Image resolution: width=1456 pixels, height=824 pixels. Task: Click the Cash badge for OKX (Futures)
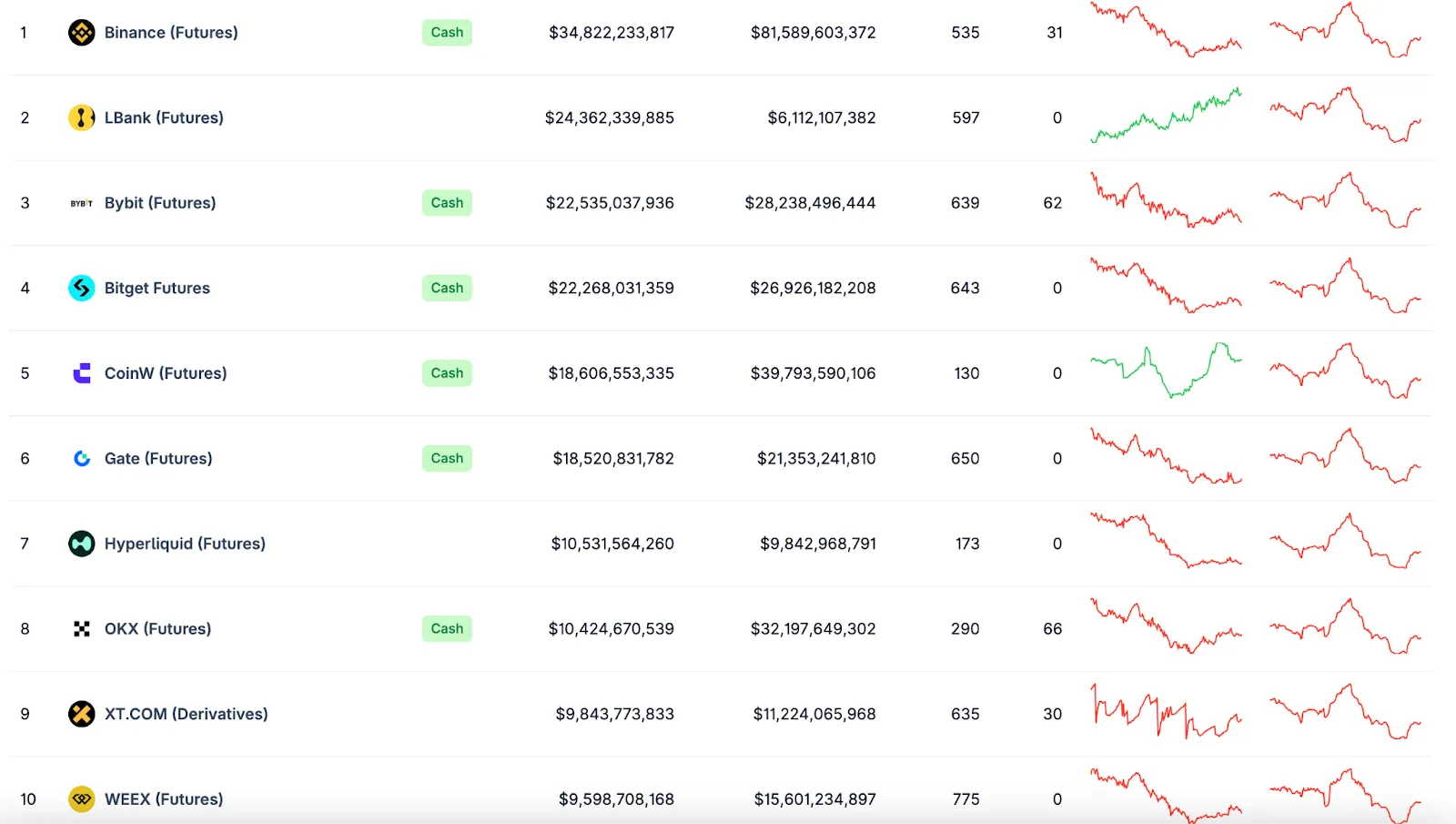(x=447, y=629)
